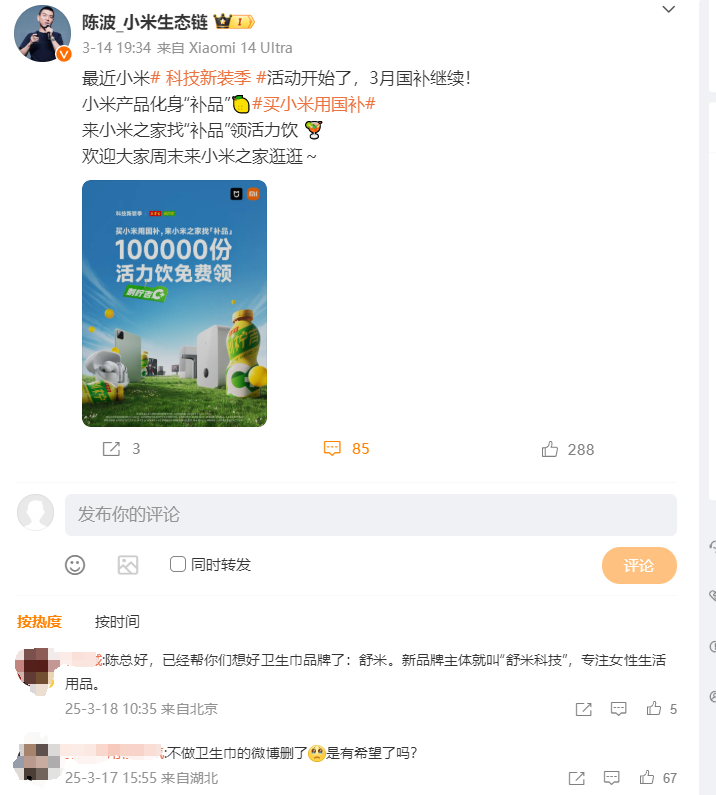Image resolution: width=716 pixels, height=795 pixels.
Task: Reply to the second comment from 湖北
Action: [x=612, y=778]
